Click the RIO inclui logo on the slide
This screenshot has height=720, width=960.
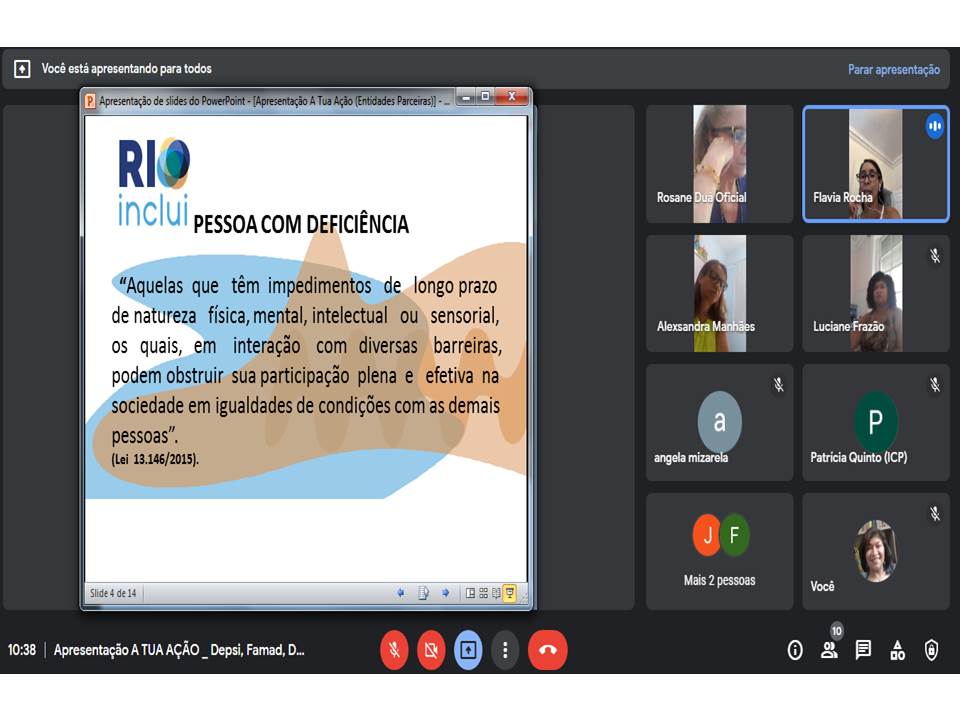(154, 182)
